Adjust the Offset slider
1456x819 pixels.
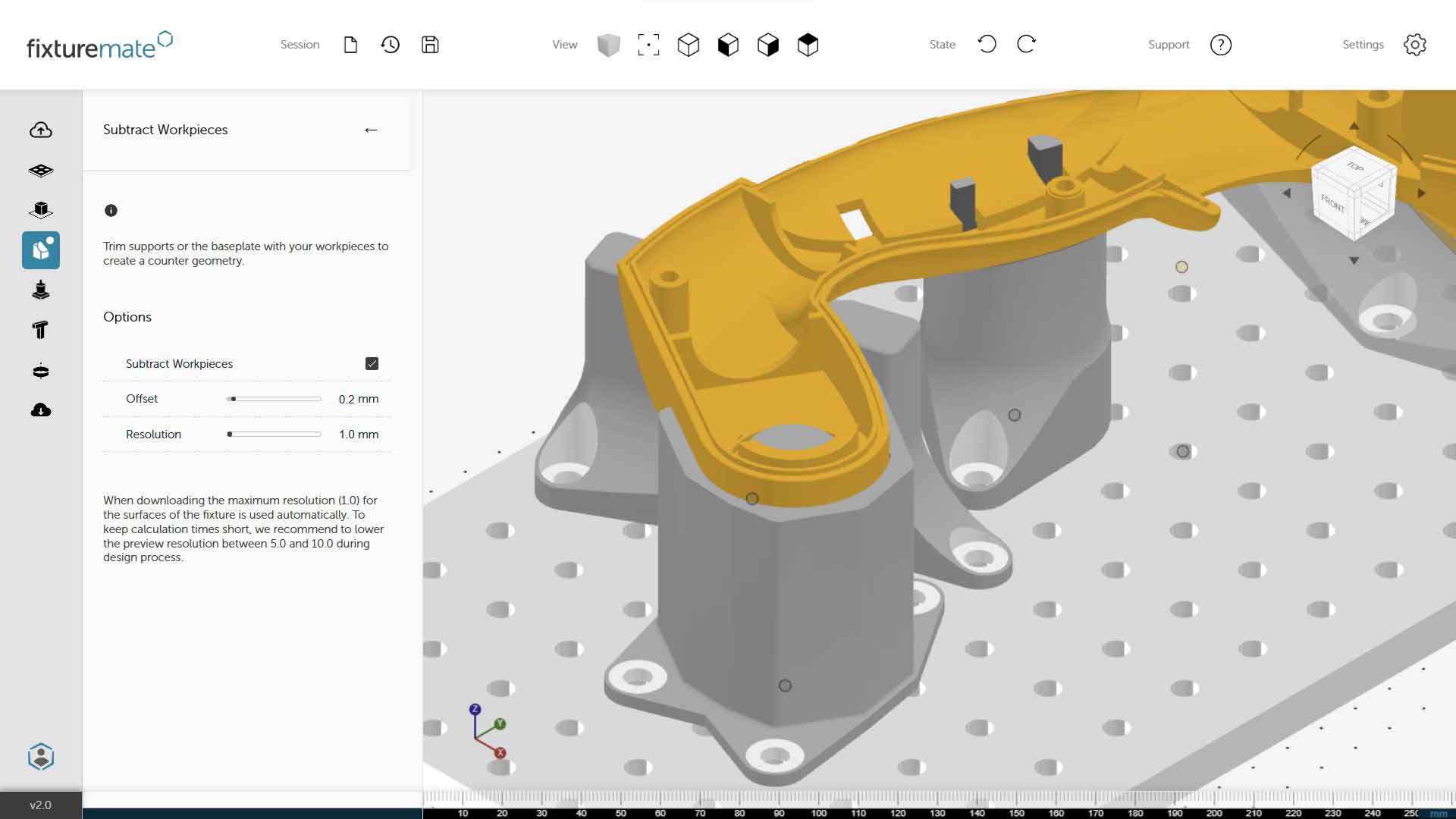click(x=234, y=399)
